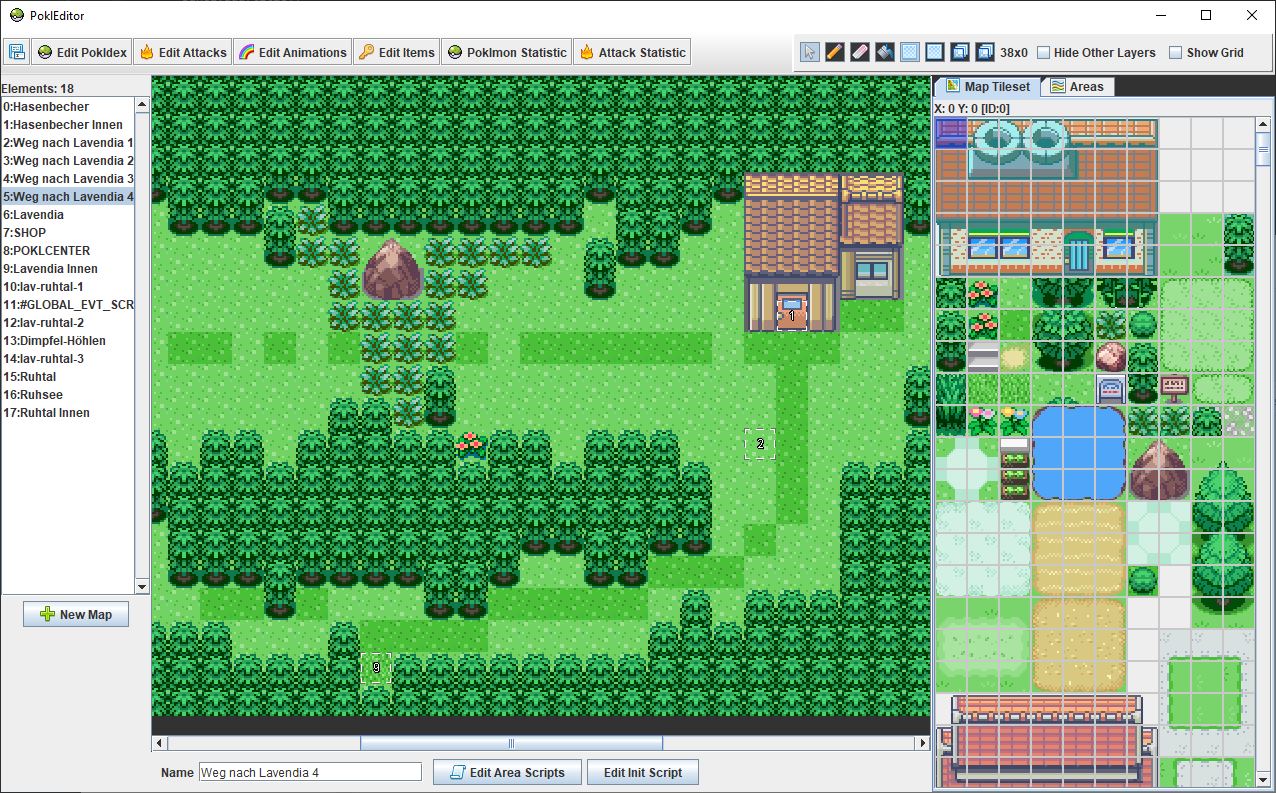Select the dark-framed checkered layer icon
The image size is (1276, 793).
click(935, 52)
